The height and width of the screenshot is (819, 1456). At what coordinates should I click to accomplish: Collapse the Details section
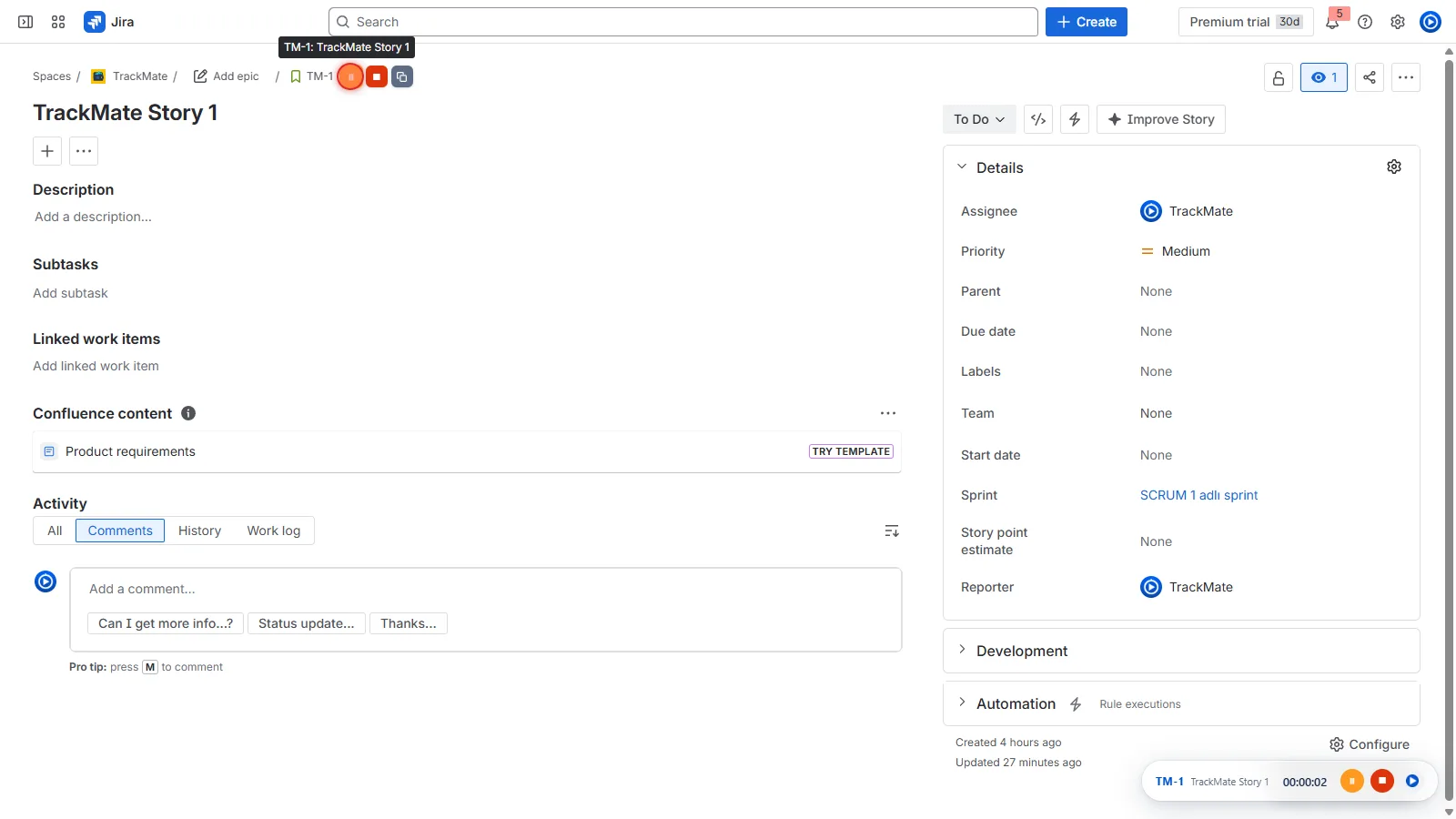click(962, 167)
